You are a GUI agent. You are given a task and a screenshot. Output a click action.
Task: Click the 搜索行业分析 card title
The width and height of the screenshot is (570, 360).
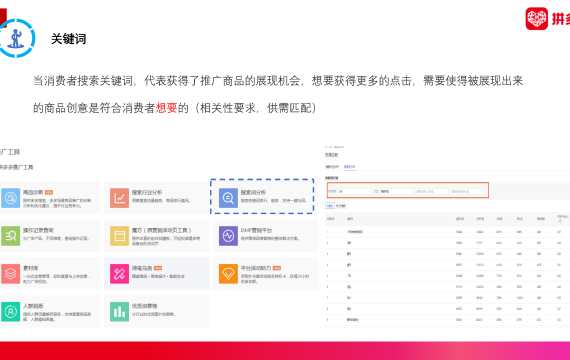(147, 192)
